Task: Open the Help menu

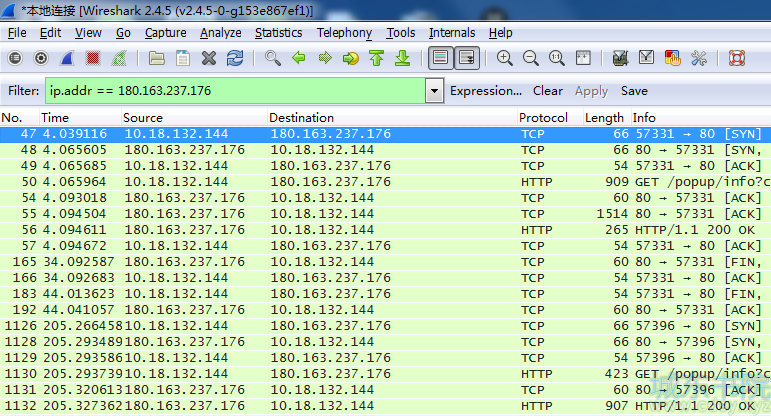Action: point(501,33)
